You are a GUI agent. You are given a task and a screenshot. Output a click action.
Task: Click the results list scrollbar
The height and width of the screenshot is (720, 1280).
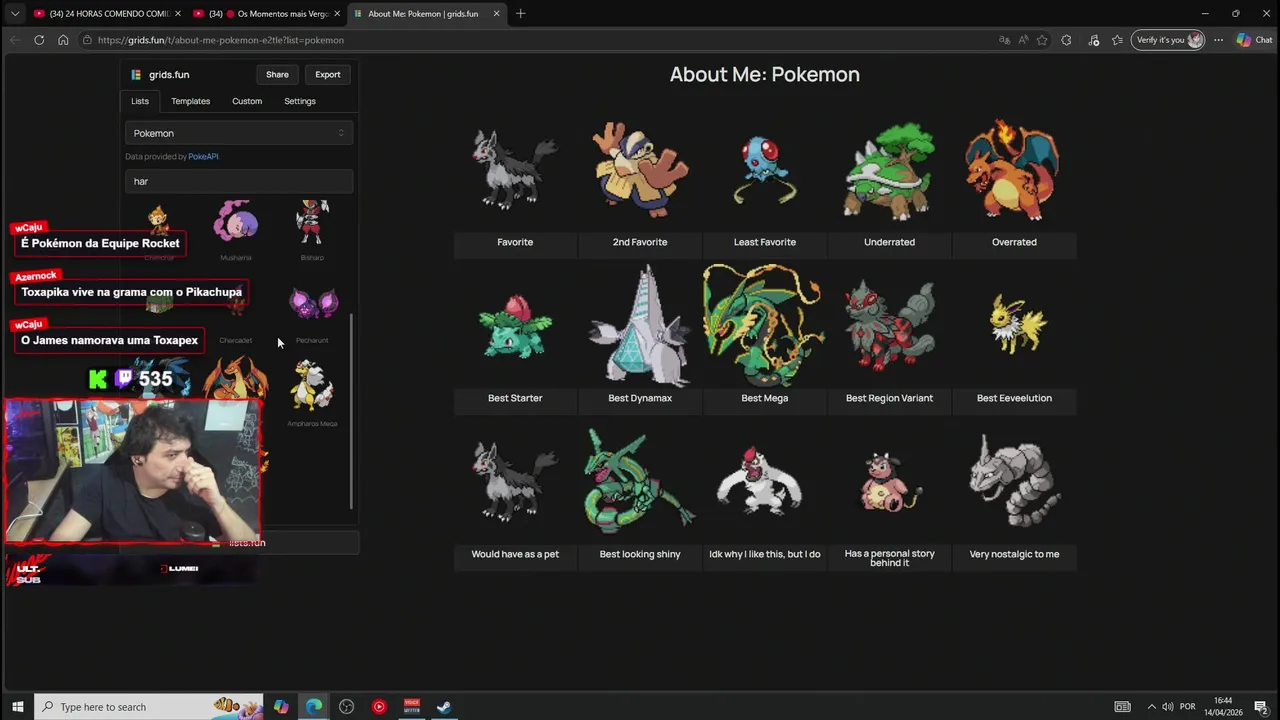(x=351, y=410)
